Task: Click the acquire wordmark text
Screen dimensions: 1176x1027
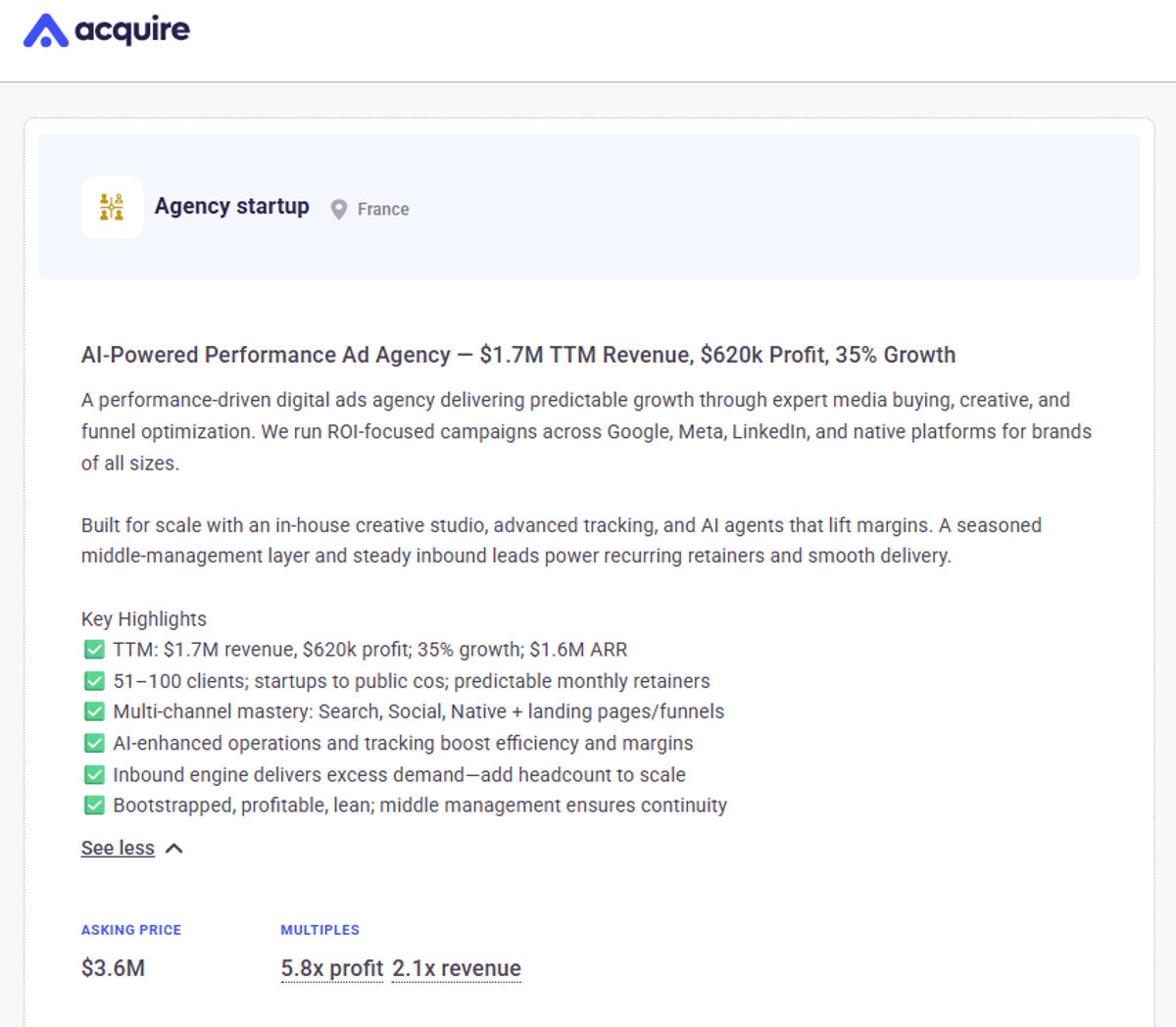Action: point(132,30)
